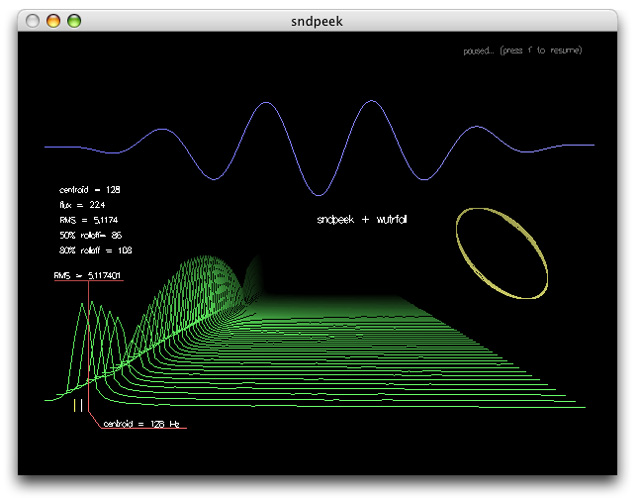Close the sndpeek window with red button
Image resolution: width=640 pixels, height=498 pixels.
click(33, 20)
